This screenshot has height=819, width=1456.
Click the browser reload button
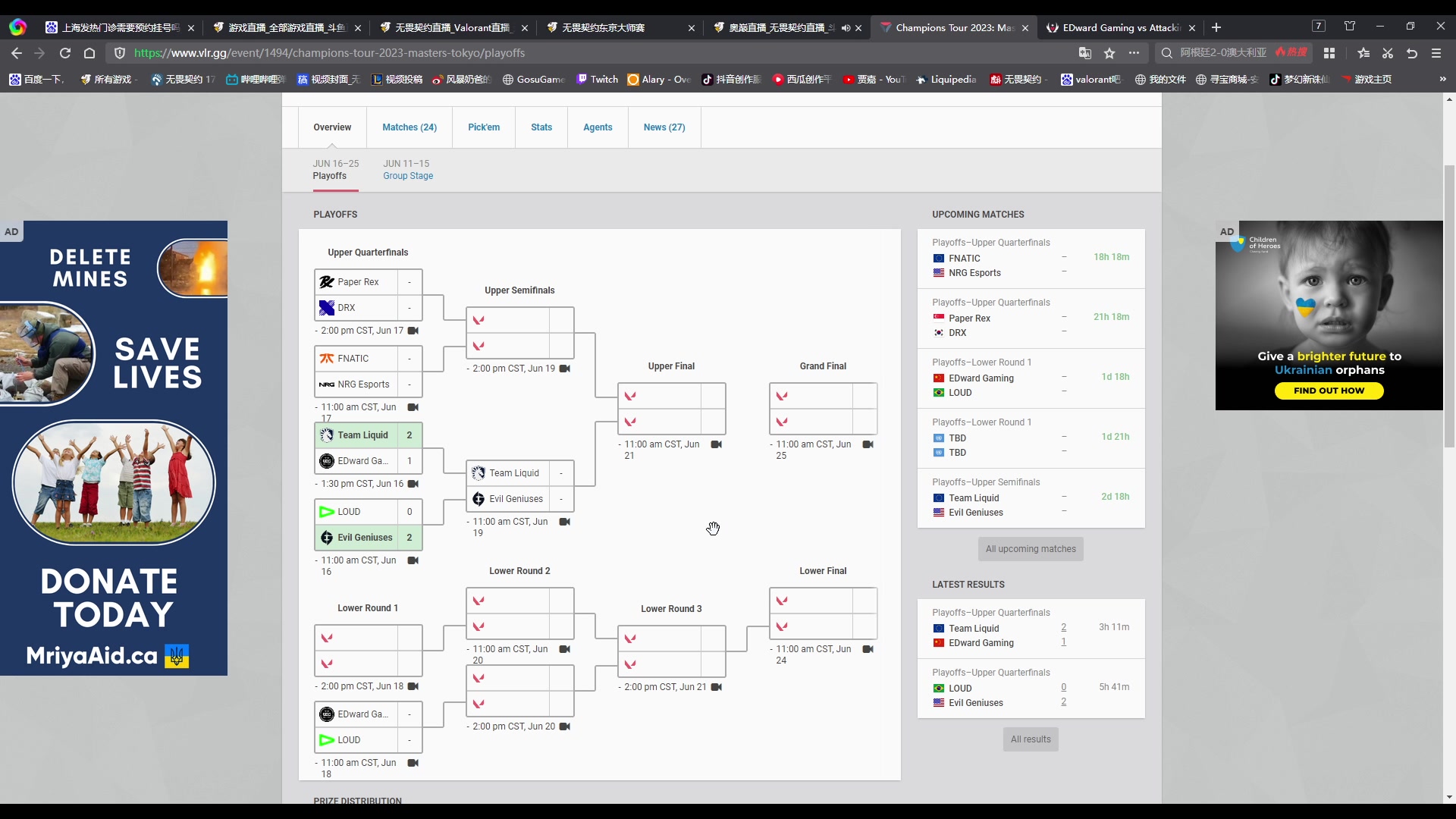click(x=65, y=53)
